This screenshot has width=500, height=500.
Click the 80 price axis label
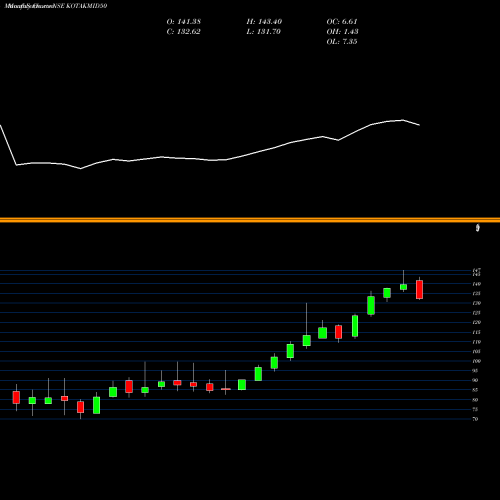coord(476,400)
